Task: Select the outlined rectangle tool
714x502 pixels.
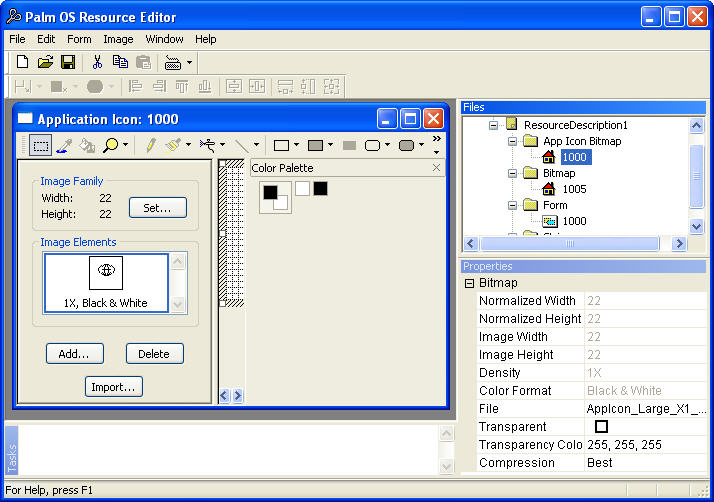Action: click(281, 145)
